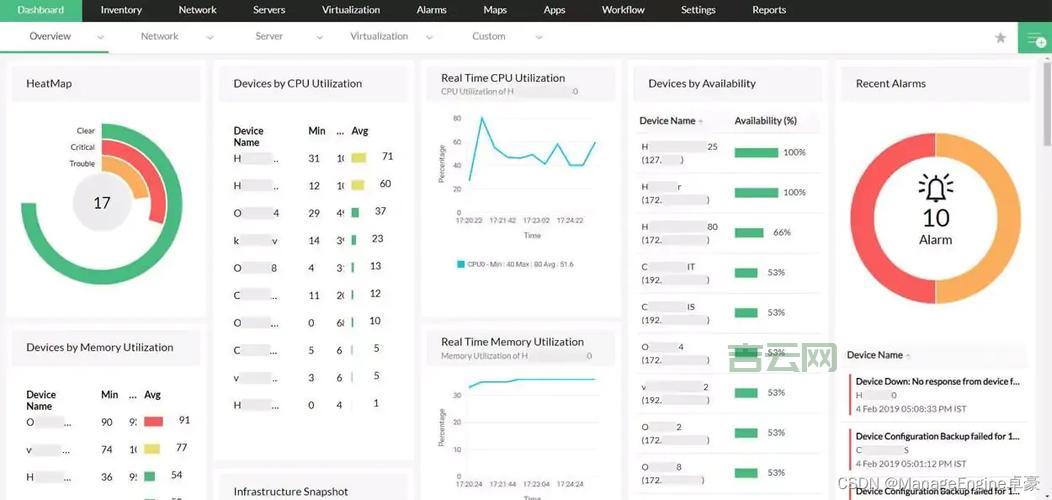Click the alarm bell icon
This screenshot has height=500, width=1052.
(935, 187)
